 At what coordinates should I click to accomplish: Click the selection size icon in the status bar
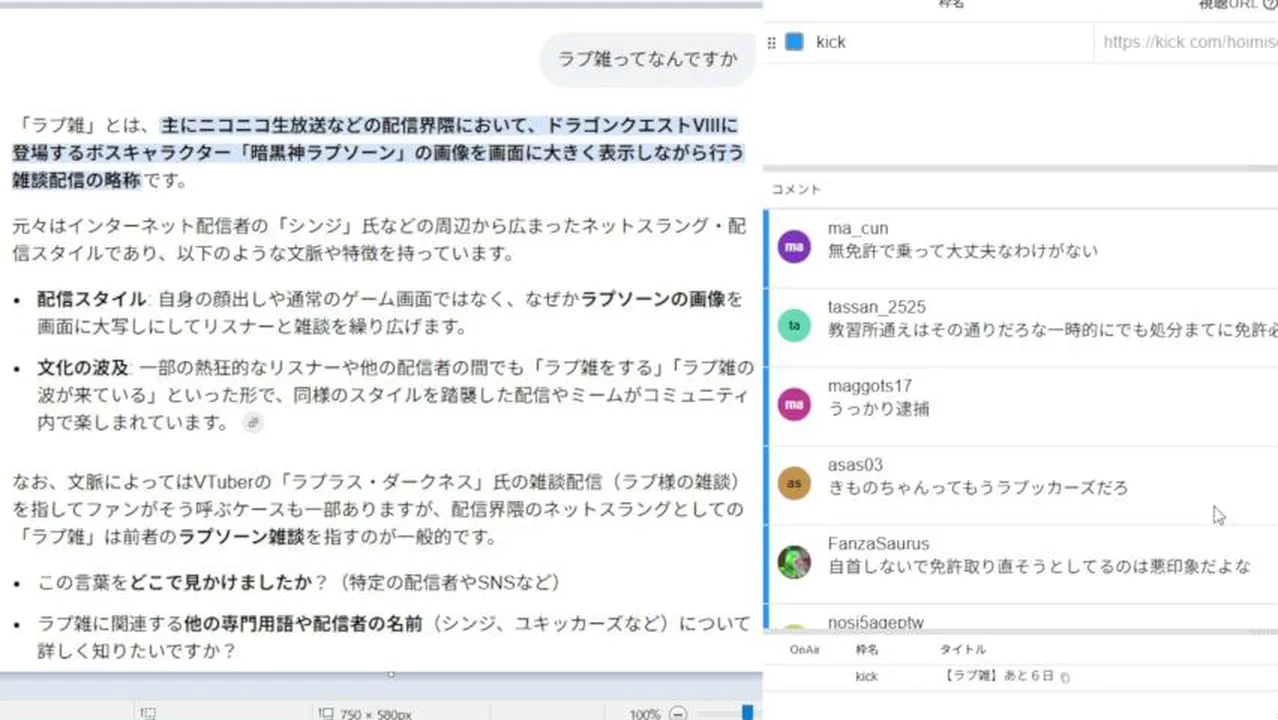pos(148,713)
